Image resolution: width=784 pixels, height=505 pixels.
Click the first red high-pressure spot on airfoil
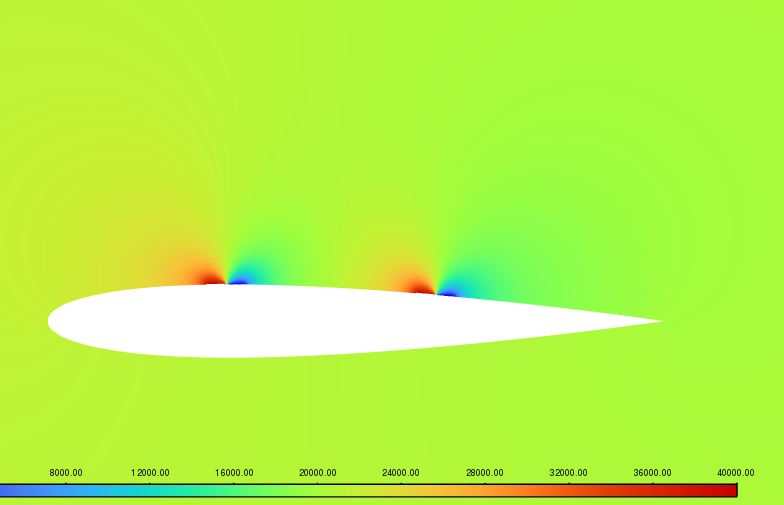tap(211, 279)
